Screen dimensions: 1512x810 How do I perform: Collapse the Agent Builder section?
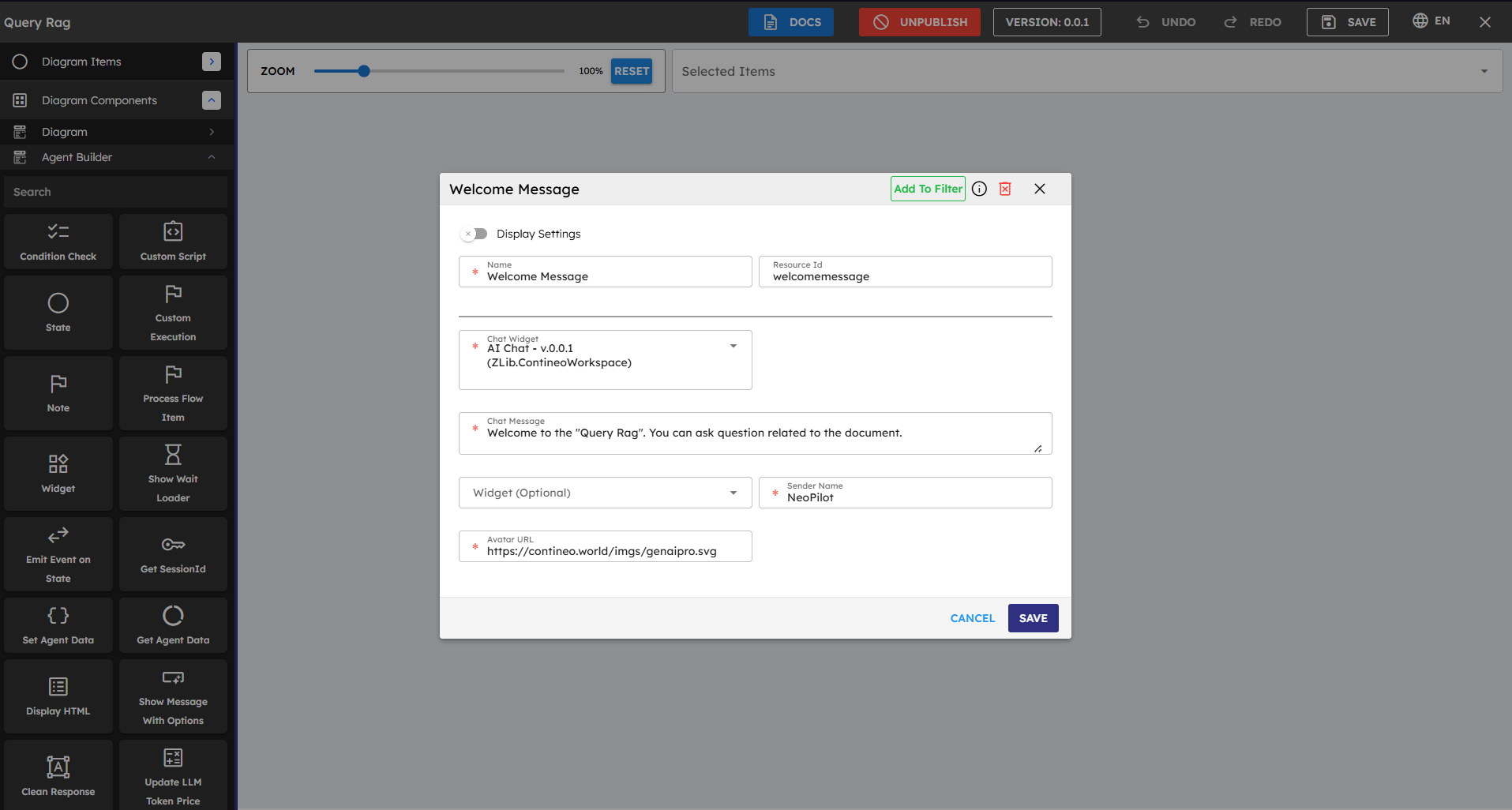212,157
